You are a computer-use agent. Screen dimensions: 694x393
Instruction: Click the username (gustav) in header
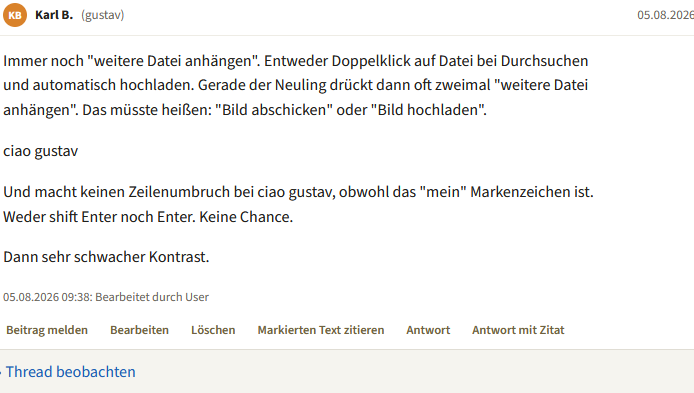click(103, 15)
